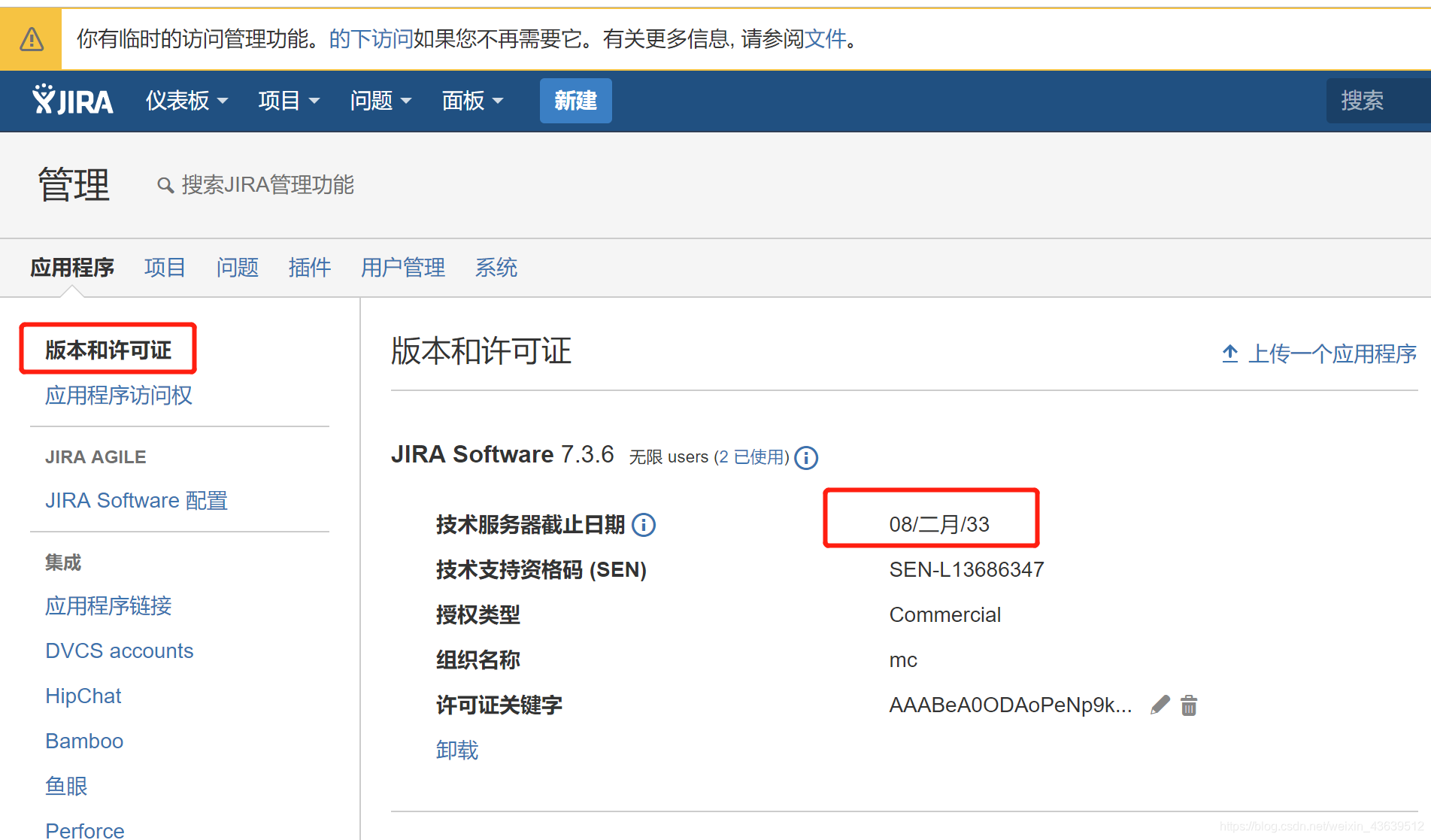Click the 组织名称 label

[478, 660]
